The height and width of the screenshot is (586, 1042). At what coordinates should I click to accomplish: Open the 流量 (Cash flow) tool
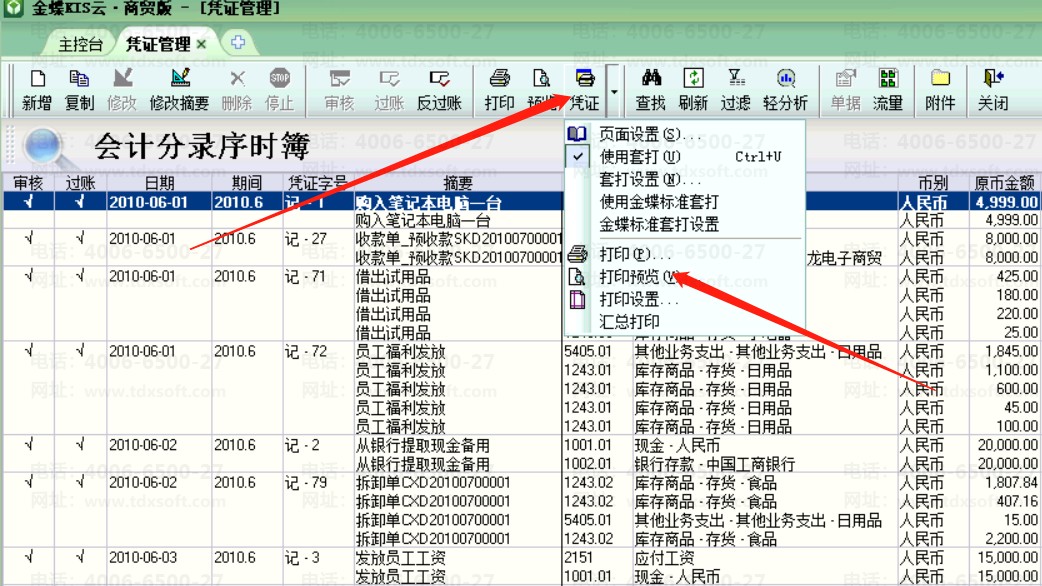(887, 89)
